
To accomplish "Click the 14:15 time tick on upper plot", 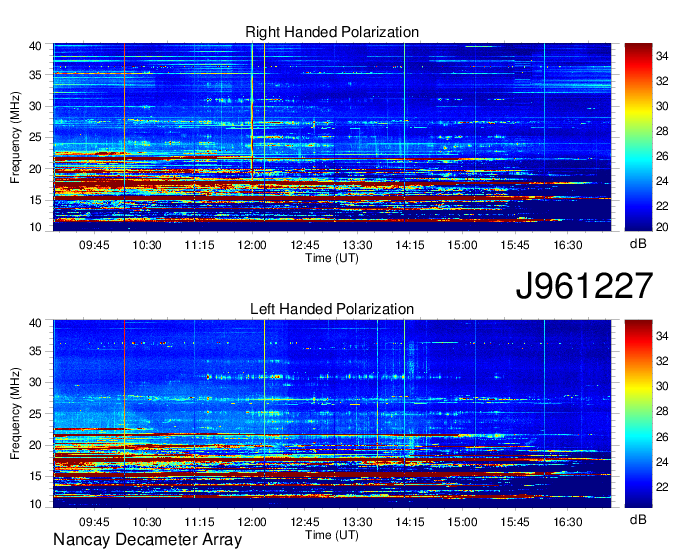I will click(x=409, y=245).
